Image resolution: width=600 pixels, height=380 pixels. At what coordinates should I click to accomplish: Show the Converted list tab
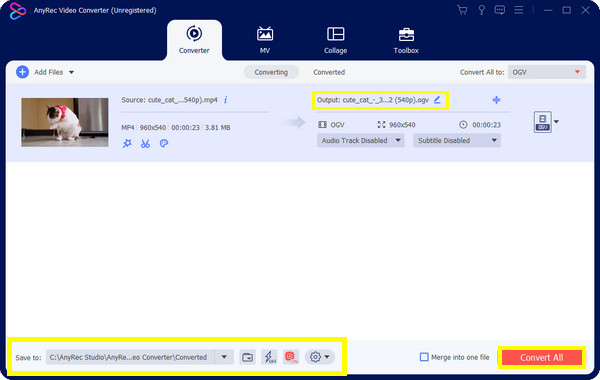tap(329, 72)
